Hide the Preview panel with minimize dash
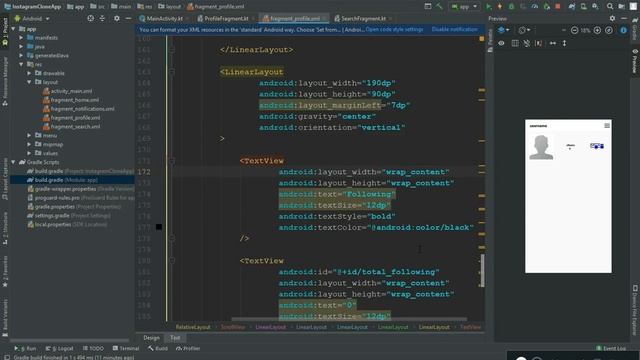Screen dimensions: 640x360 coord(624,18)
